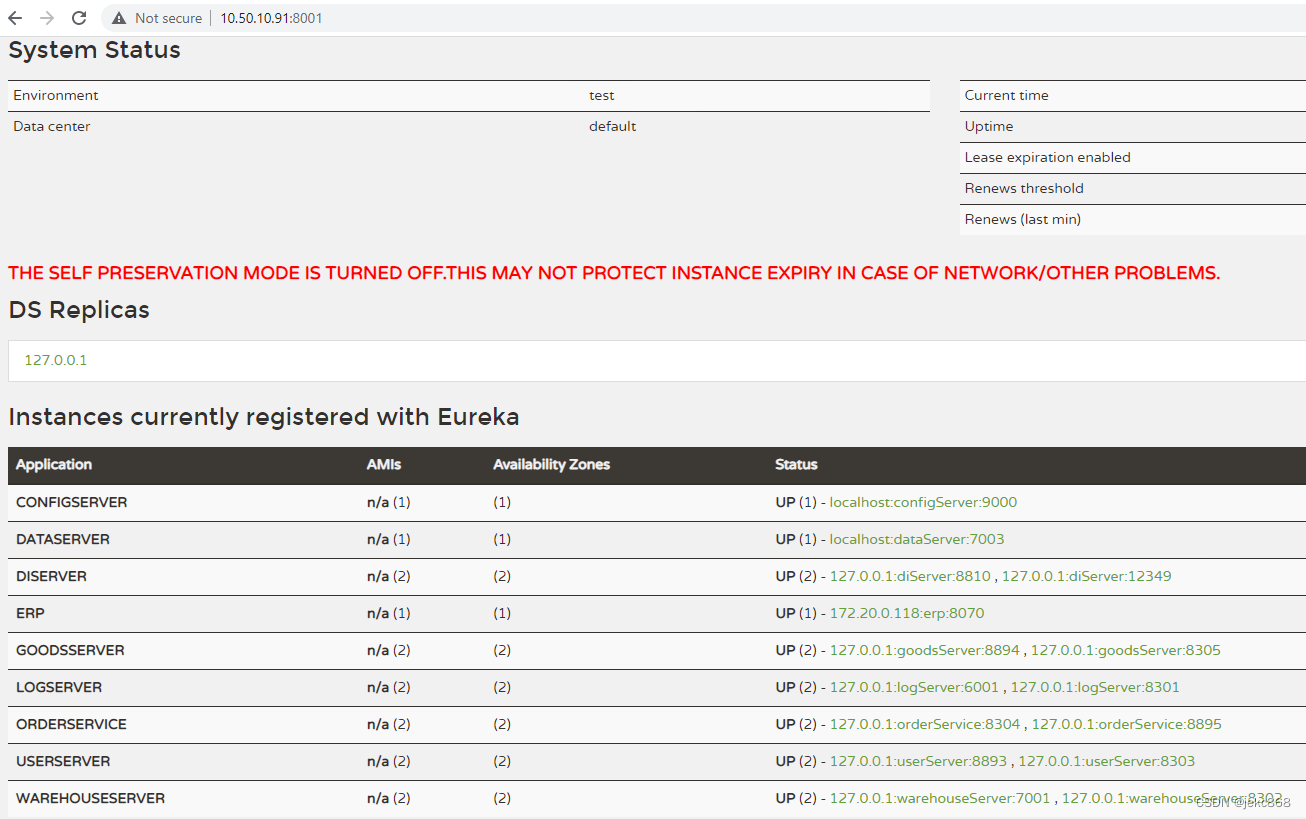
Task: Click the address bar URL 10.50.10.91:8001
Action: (x=271, y=18)
